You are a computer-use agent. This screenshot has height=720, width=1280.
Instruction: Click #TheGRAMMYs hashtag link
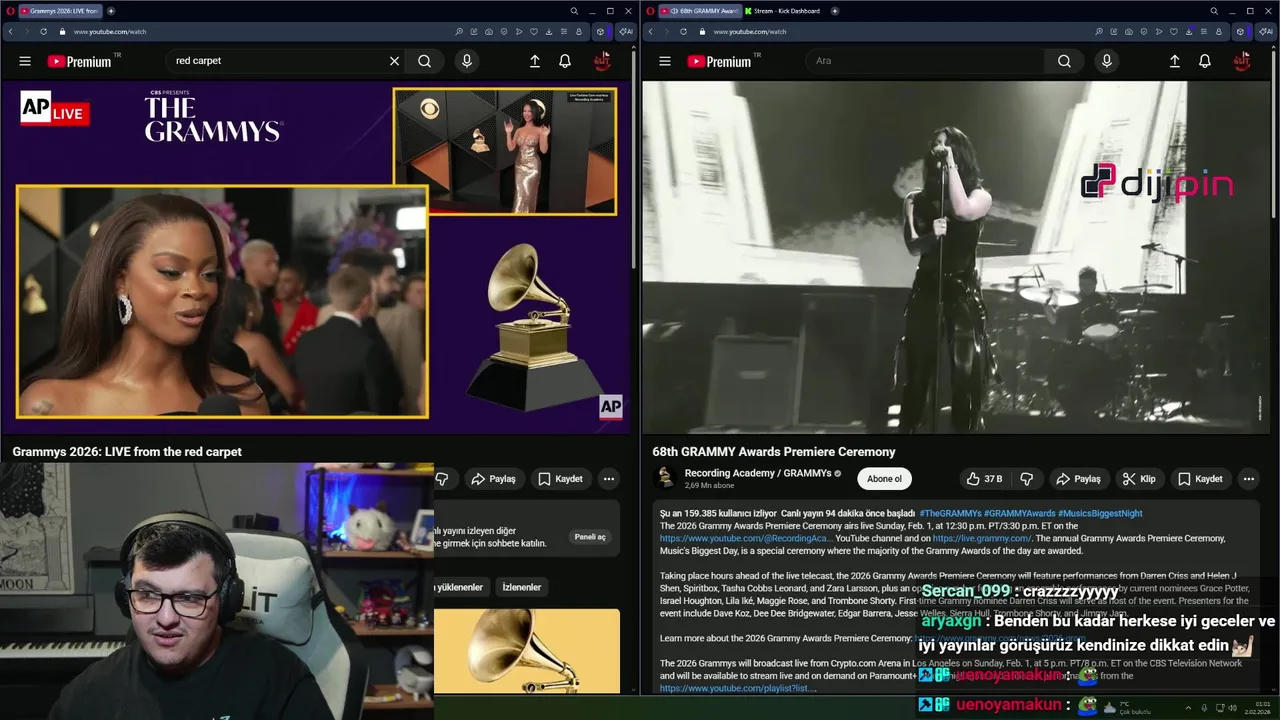point(950,513)
